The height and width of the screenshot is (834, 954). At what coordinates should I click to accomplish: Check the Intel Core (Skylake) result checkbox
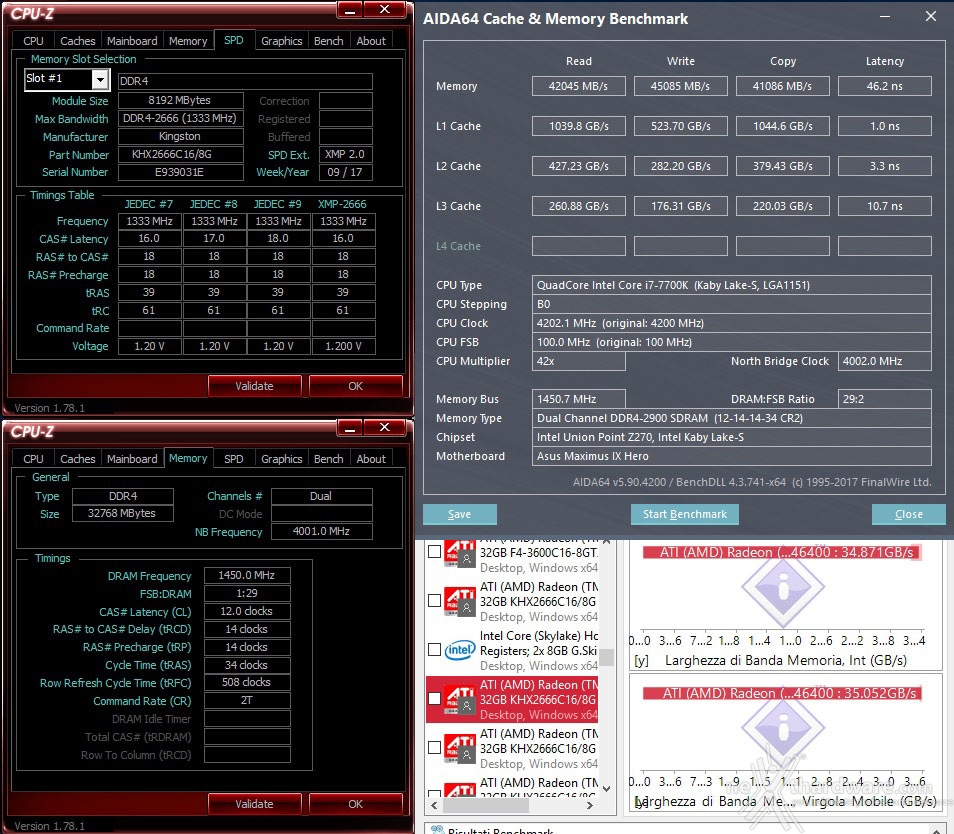[434, 650]
